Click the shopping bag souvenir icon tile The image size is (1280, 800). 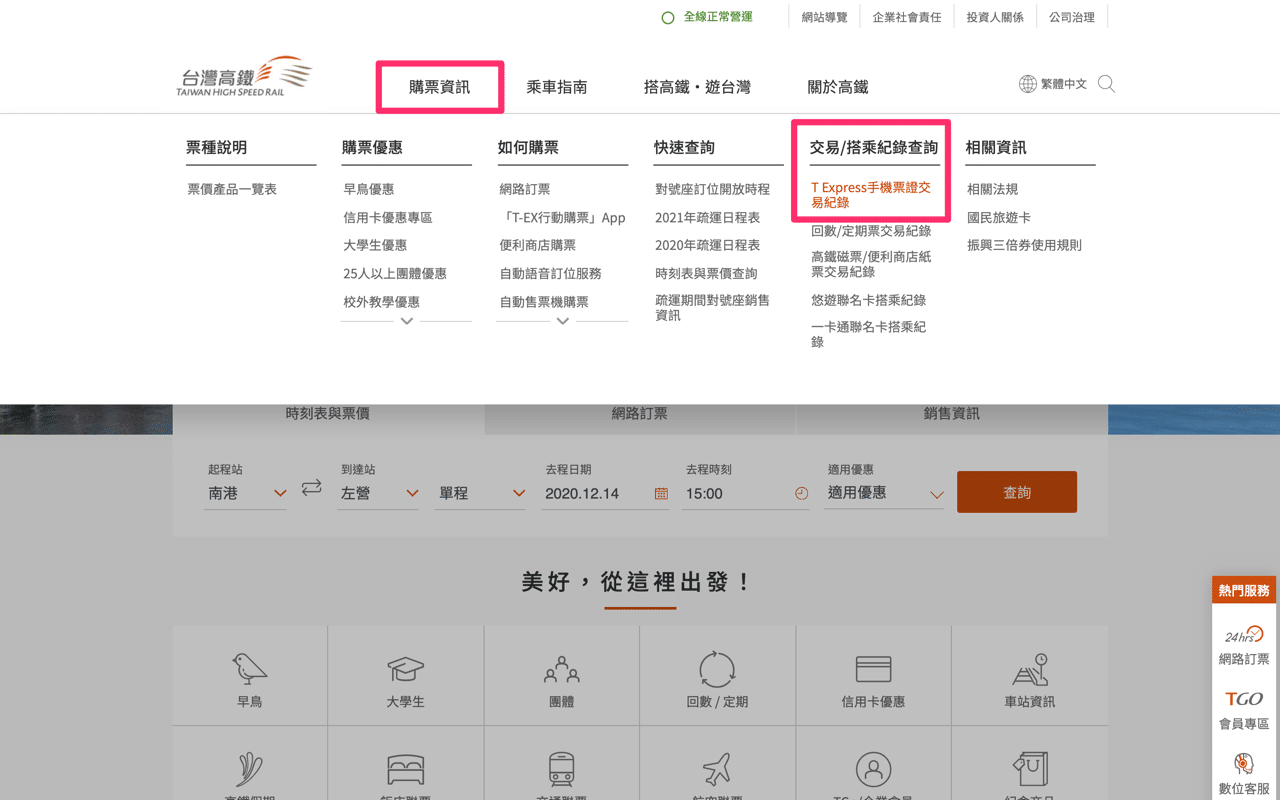pos(1029,770)
